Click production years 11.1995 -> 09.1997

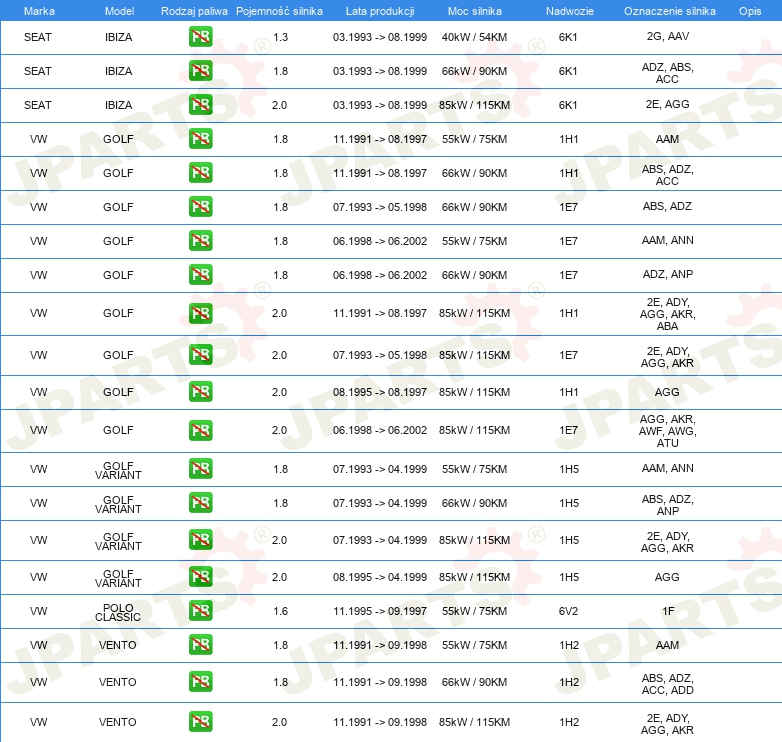pyautogui.click(x=380, y=611)
